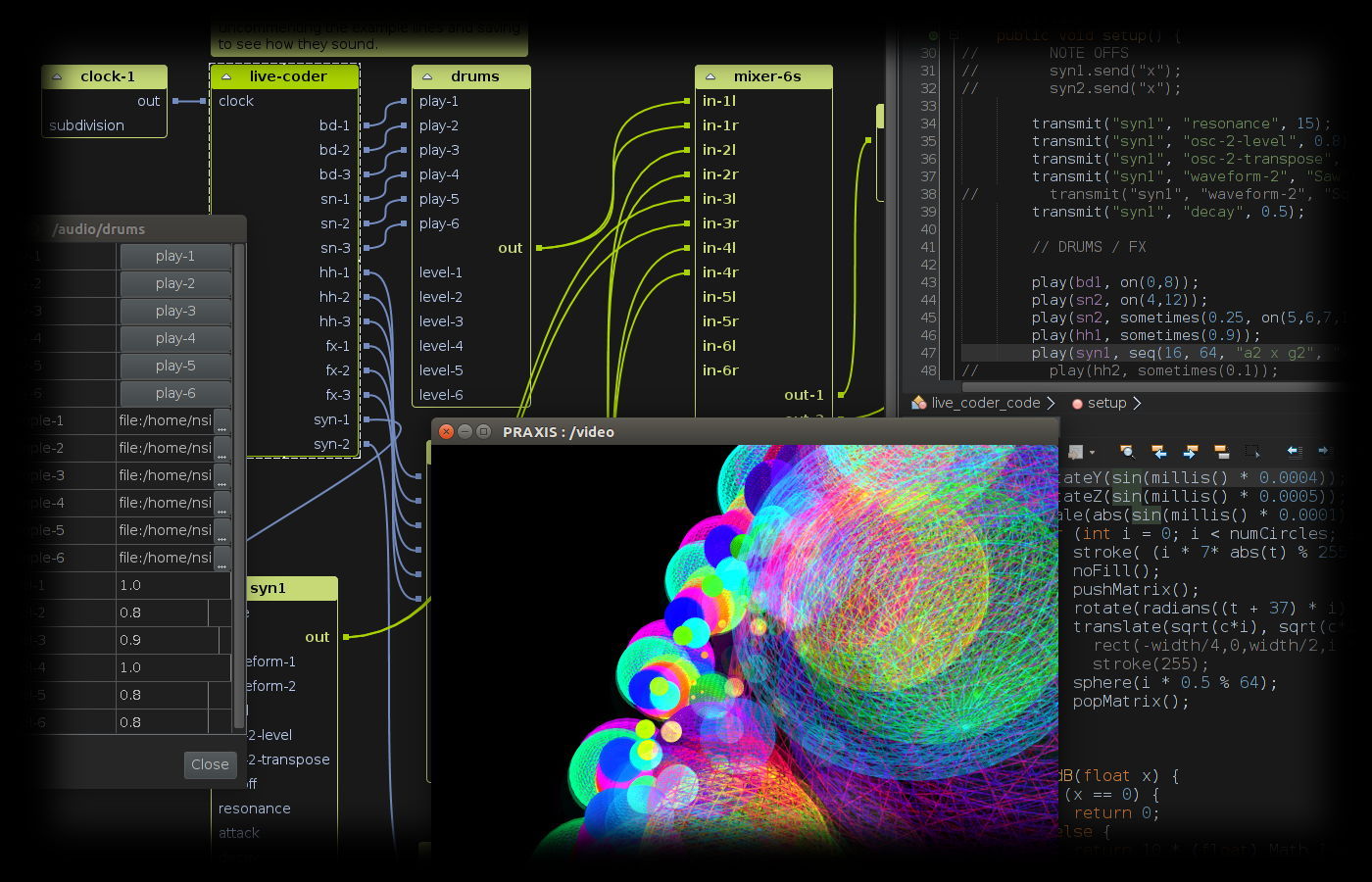
Task: Open the dropdown arrow beside the last-edit icon
Action: coord(1092,453)
